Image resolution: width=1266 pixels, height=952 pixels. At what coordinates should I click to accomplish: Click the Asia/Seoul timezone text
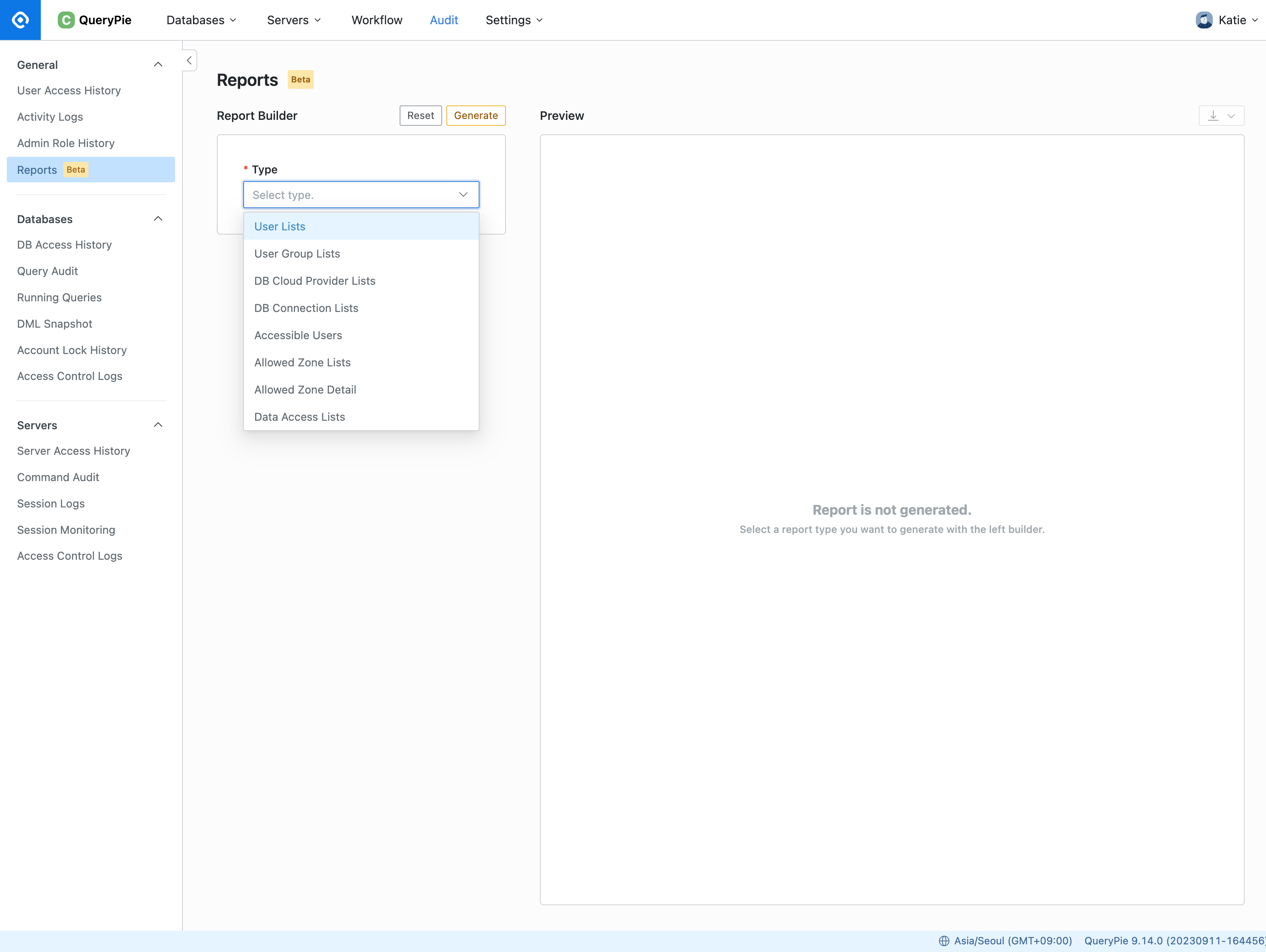(x=1013, y=941)
